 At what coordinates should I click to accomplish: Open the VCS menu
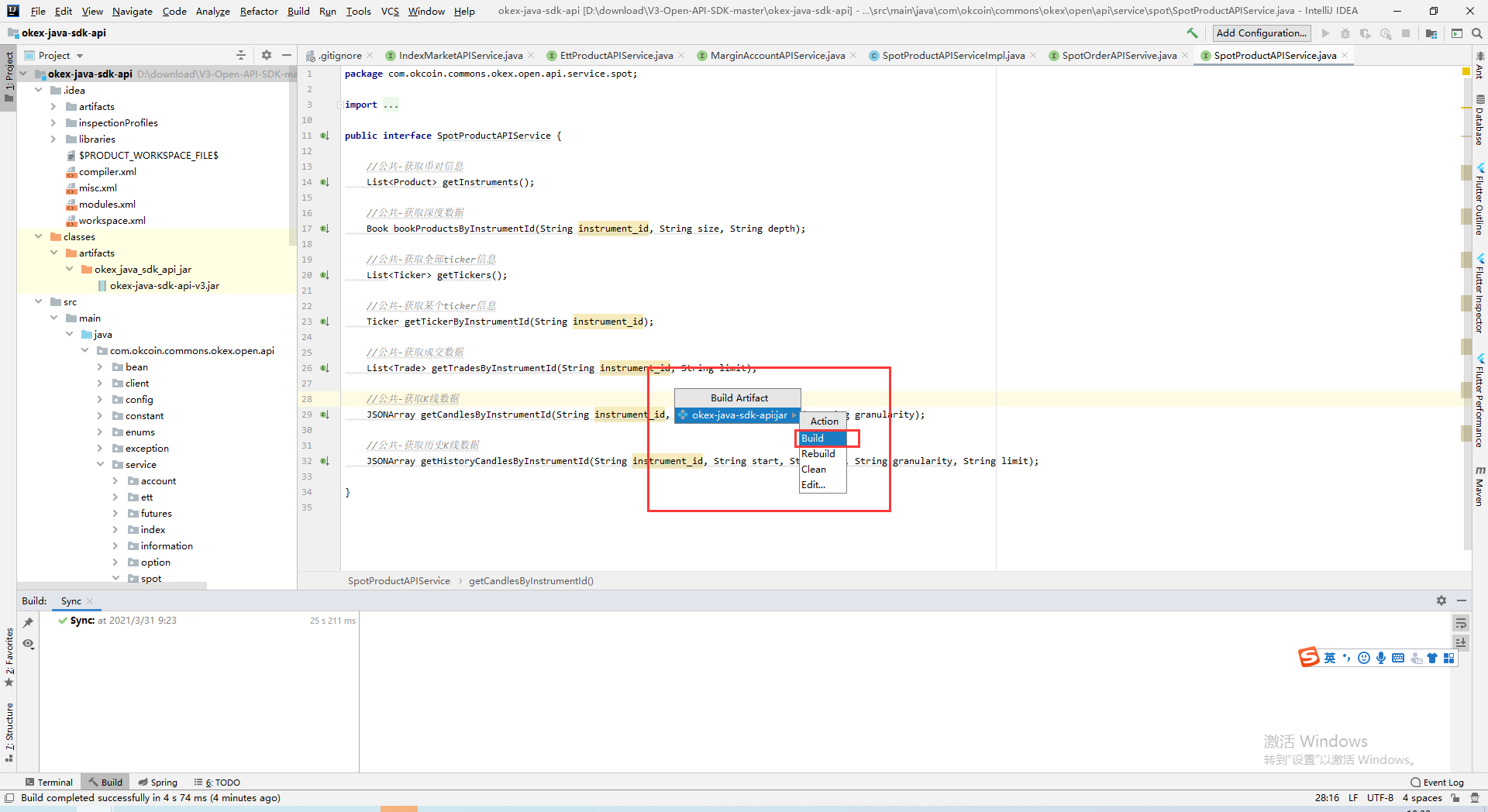click(x=390, y=11)
